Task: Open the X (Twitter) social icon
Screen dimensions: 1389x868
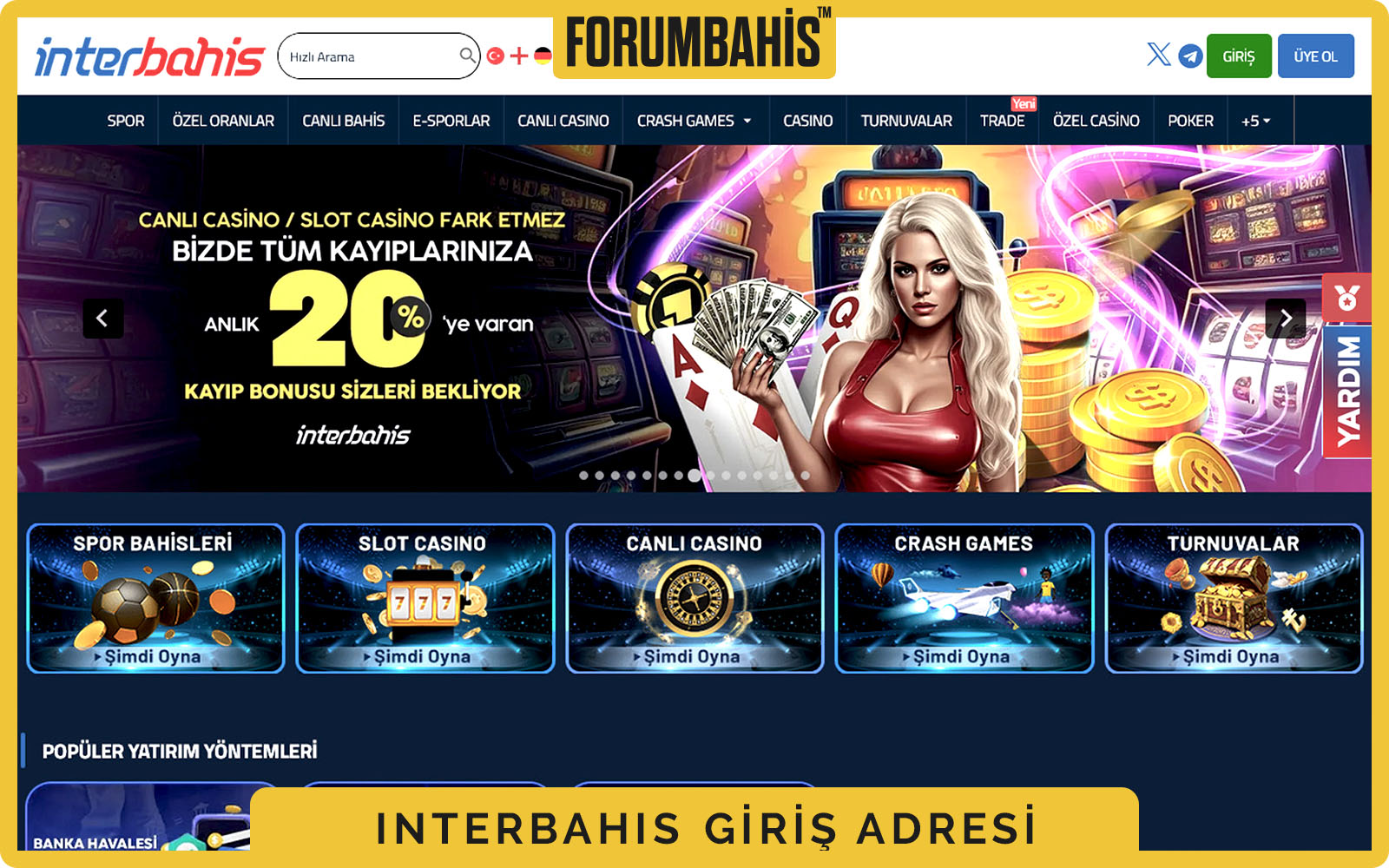Action: [1159, 55]
